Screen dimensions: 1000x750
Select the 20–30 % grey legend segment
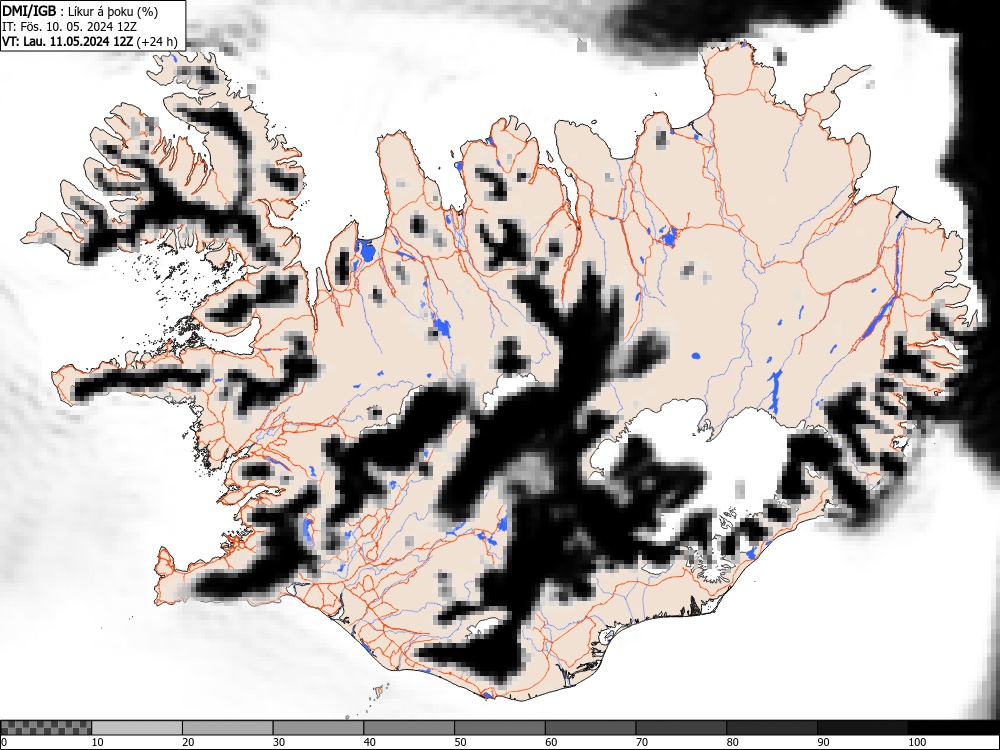(x=228, y=728)
